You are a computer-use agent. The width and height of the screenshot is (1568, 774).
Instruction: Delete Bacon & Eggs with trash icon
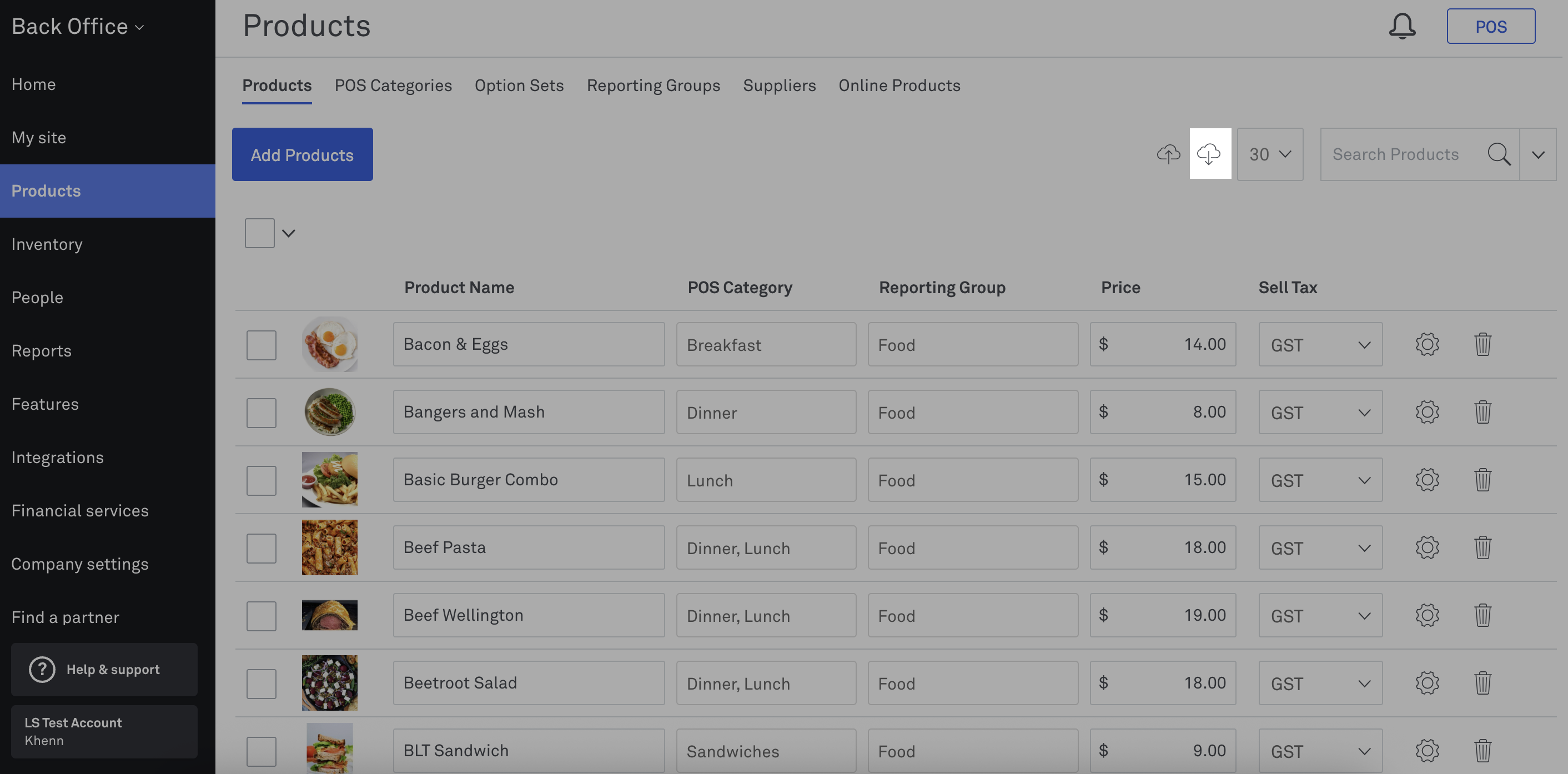pos(1482,344)
